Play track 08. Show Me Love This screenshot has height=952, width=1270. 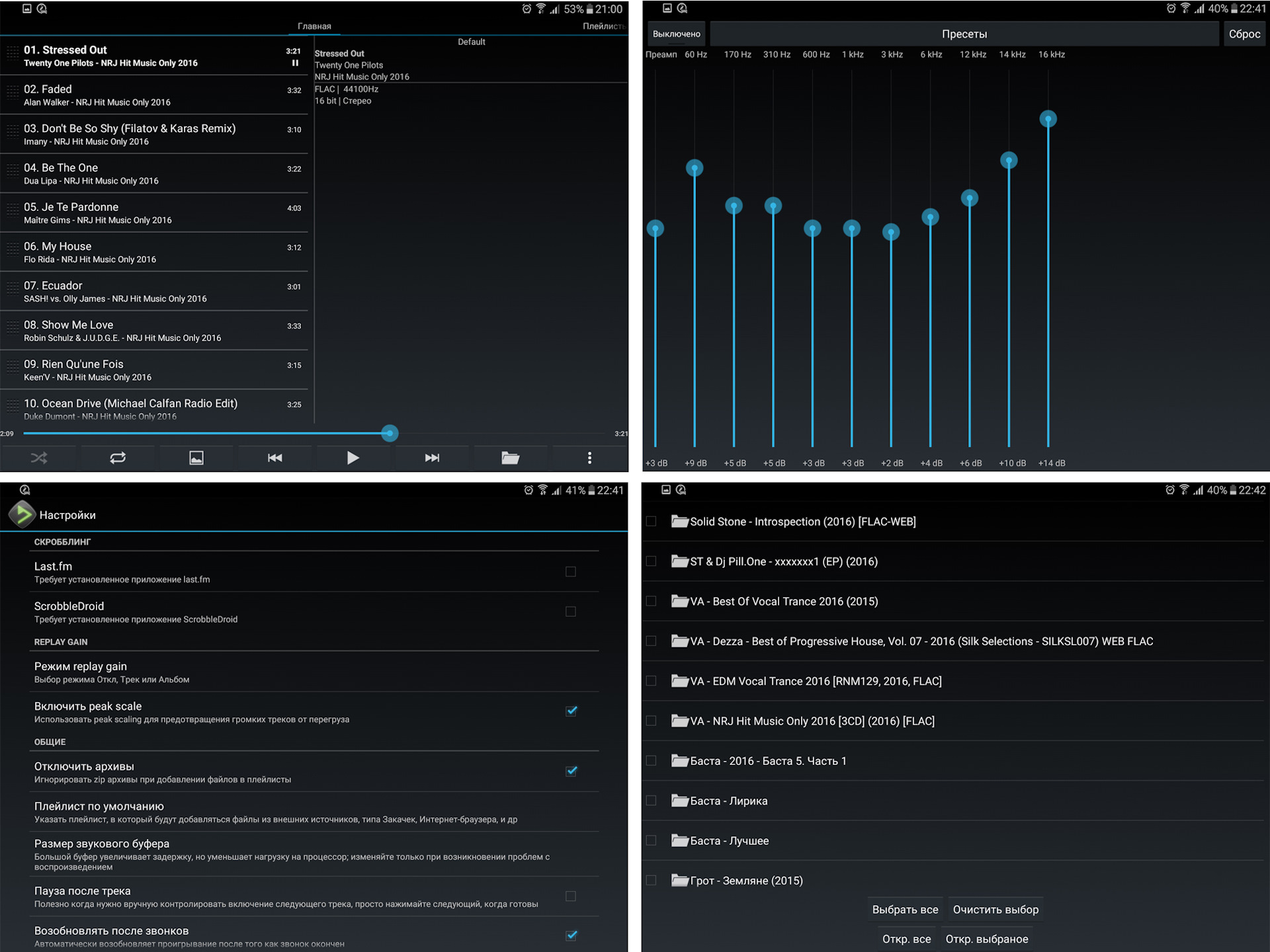click(x=154, y=331)
